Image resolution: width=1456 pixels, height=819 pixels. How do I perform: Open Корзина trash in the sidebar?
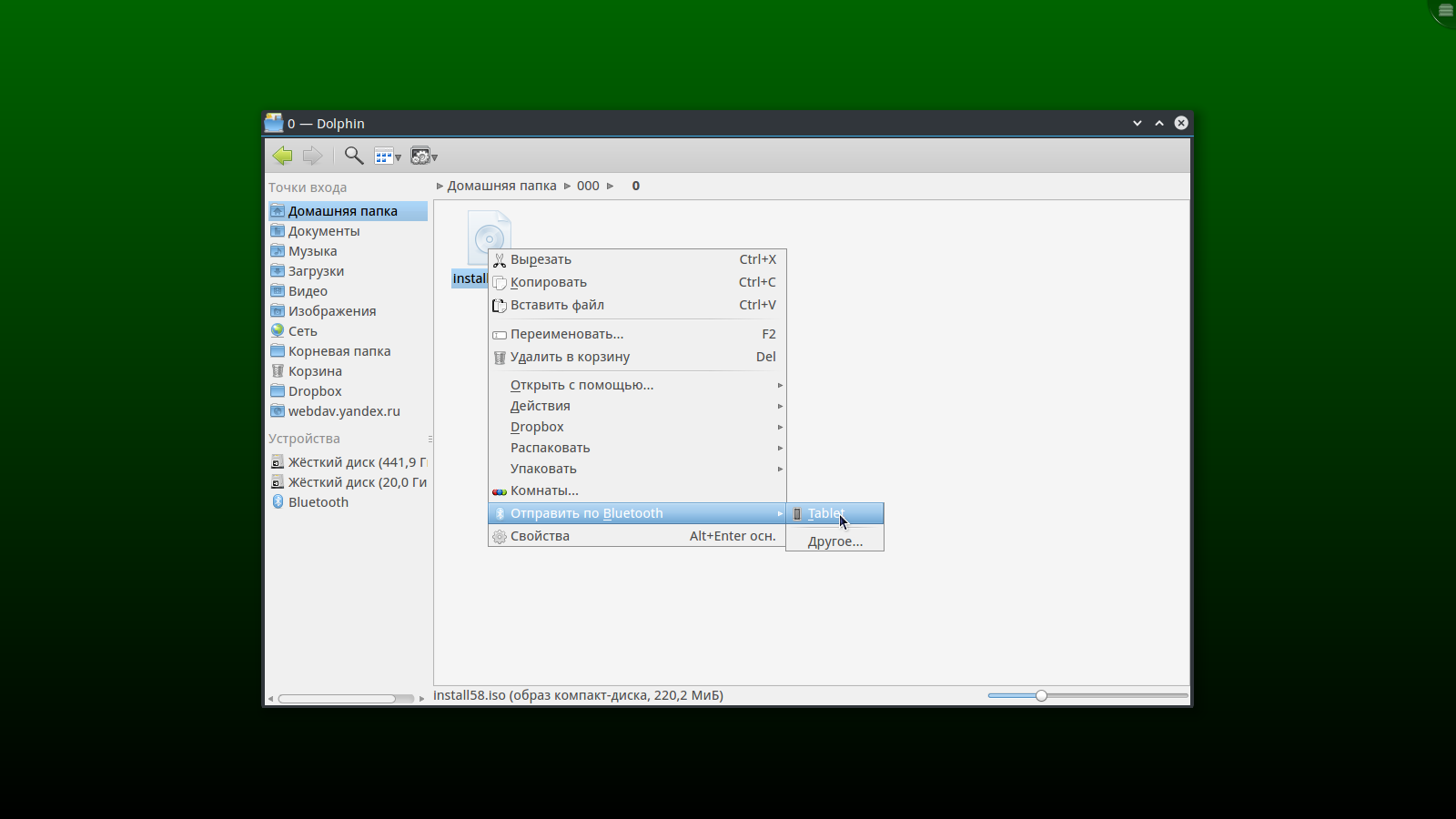click(315, 371)
